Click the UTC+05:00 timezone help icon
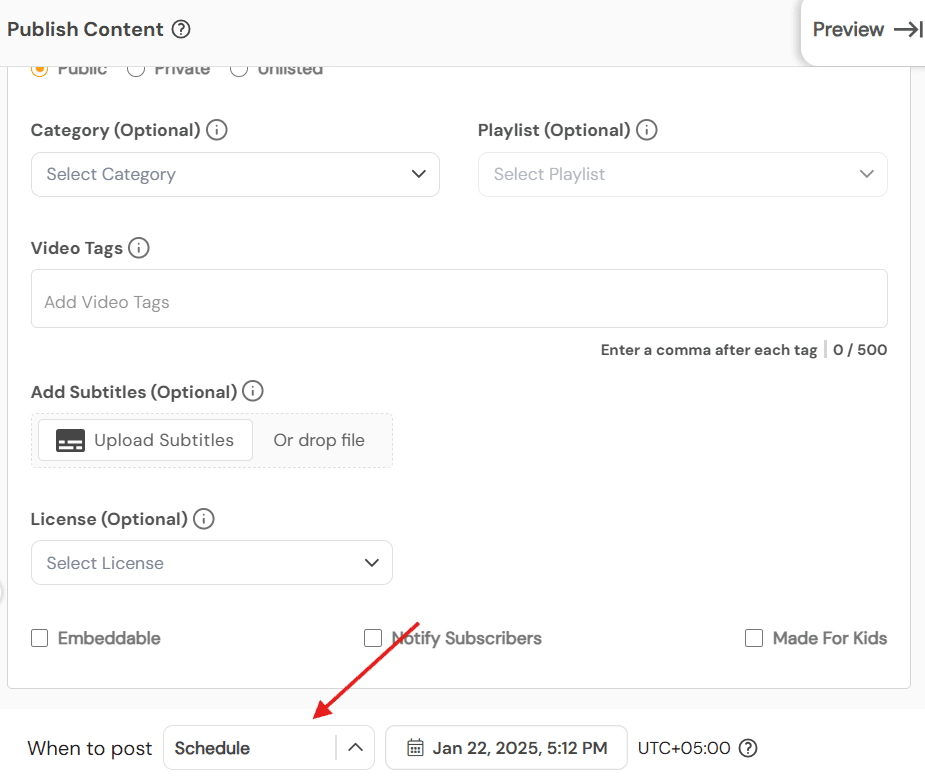 coord(747,748)
